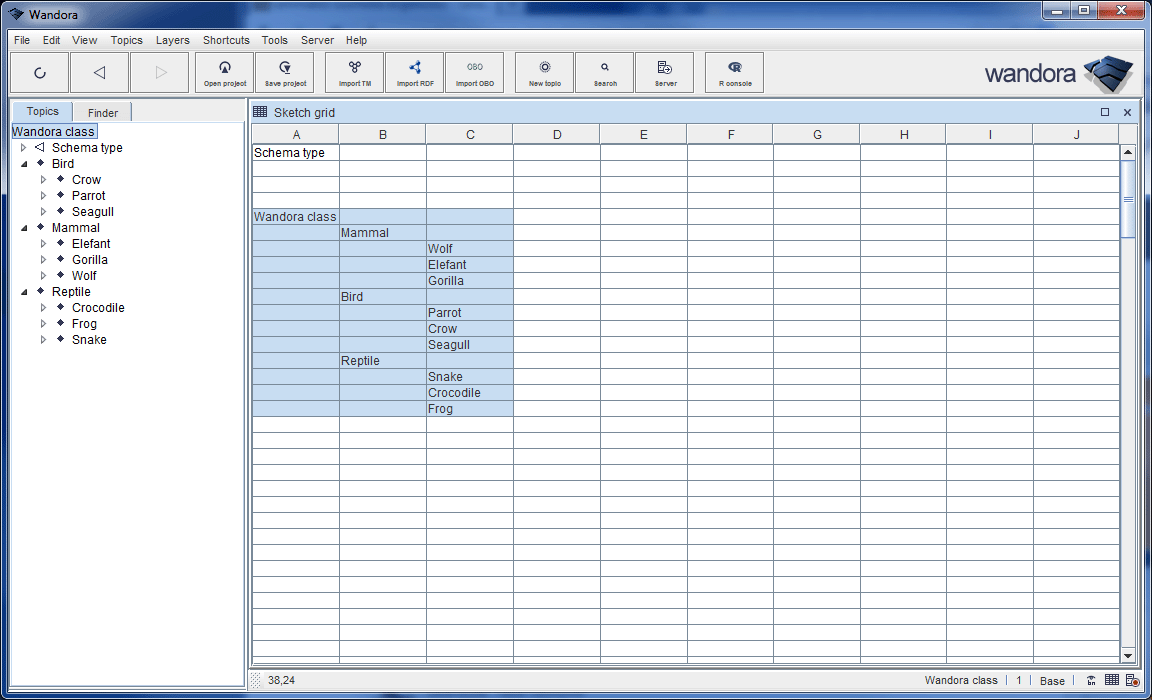Click the Save project toolbar icon
The height and width of the screenshot is (700, 1152).
pos(285,72)
